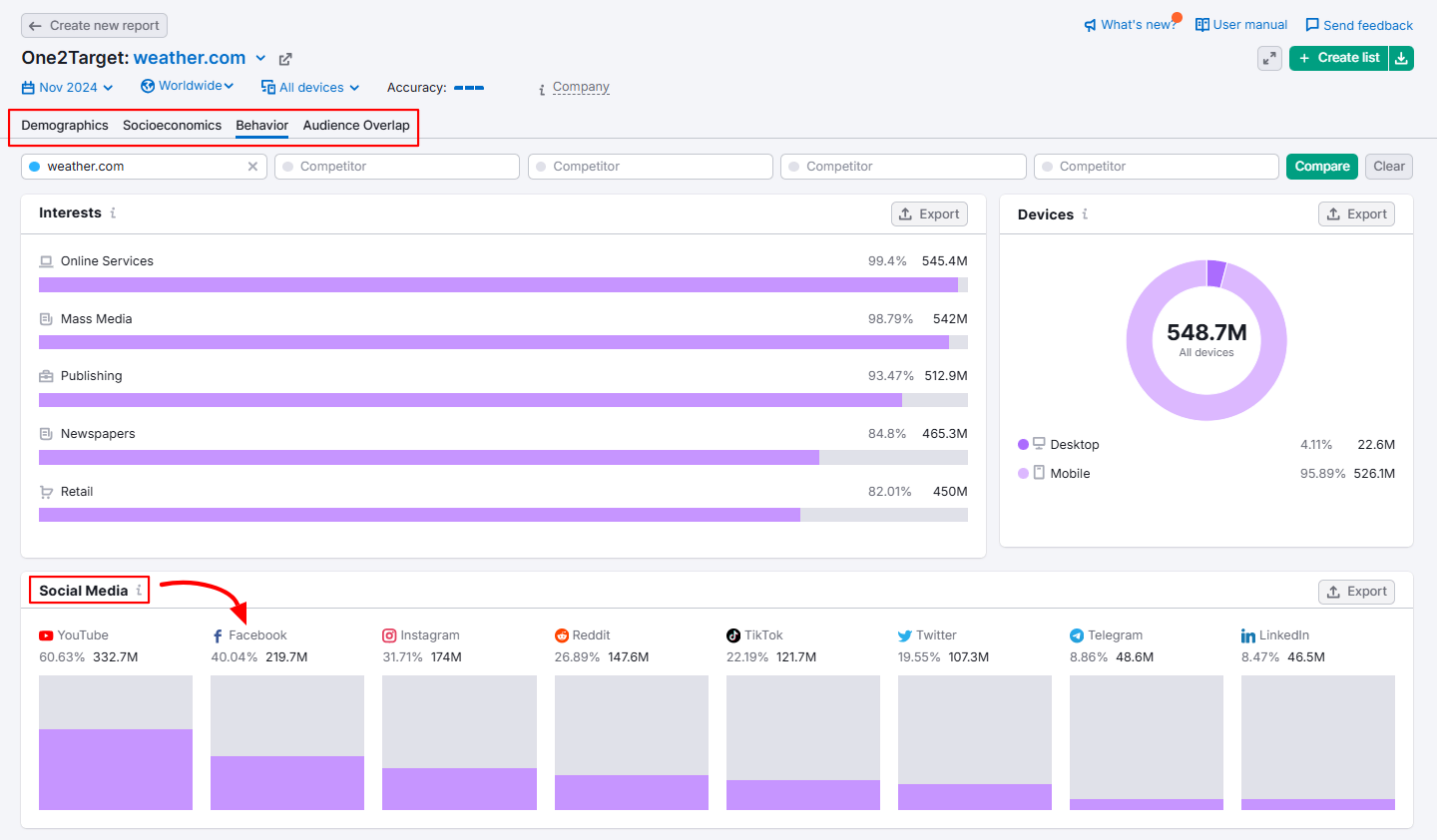
Task: Open weather.com in external link icon
Action: click(285, 59)
